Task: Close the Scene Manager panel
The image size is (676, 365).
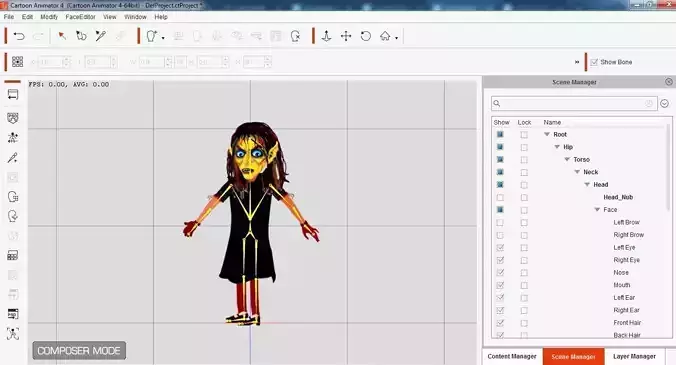Action: [x=669, y=81]
